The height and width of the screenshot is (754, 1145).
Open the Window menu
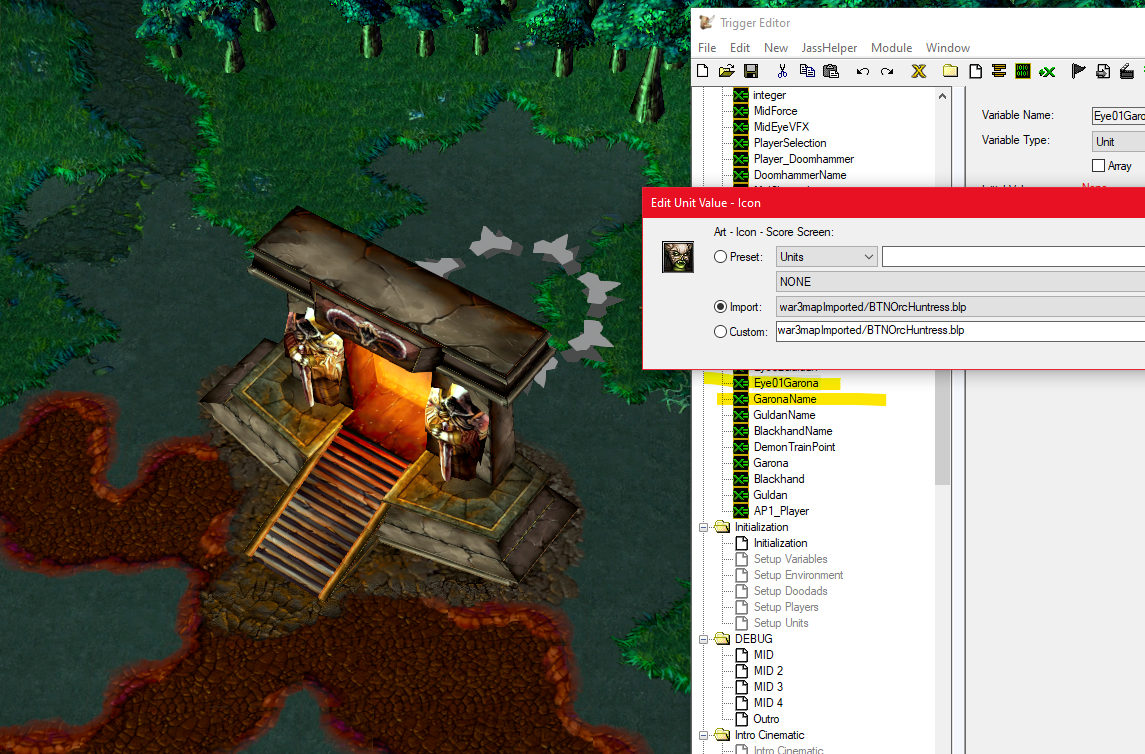(948, 47)
